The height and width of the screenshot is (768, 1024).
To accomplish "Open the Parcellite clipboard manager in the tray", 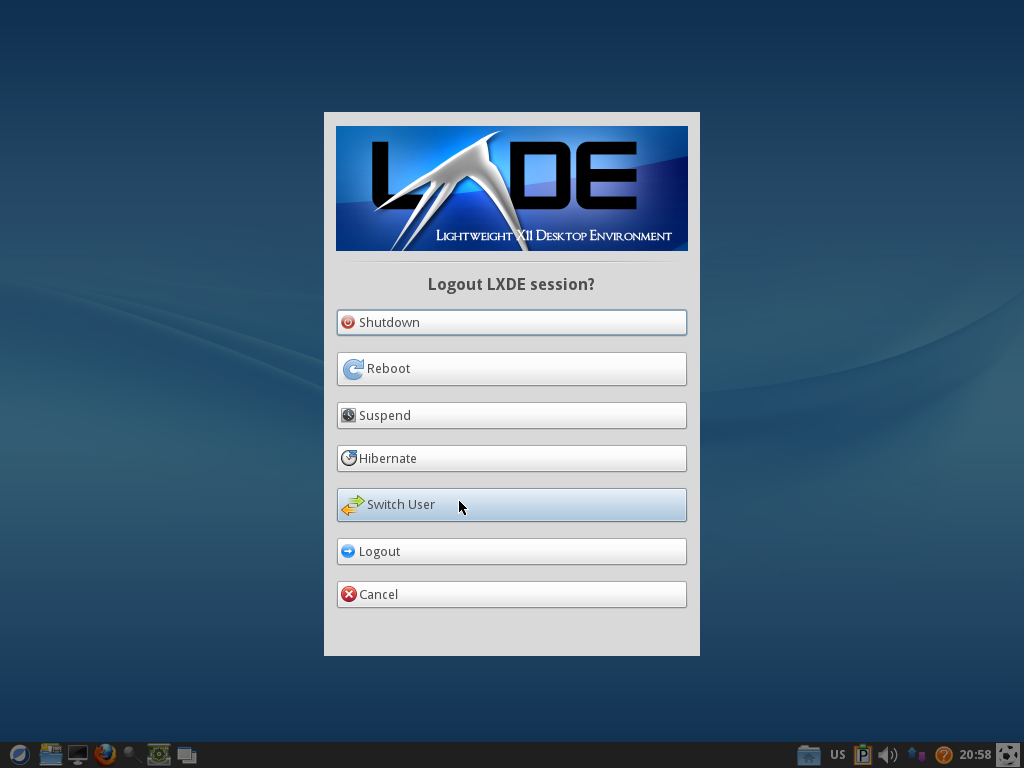I will tap(862, 754).
